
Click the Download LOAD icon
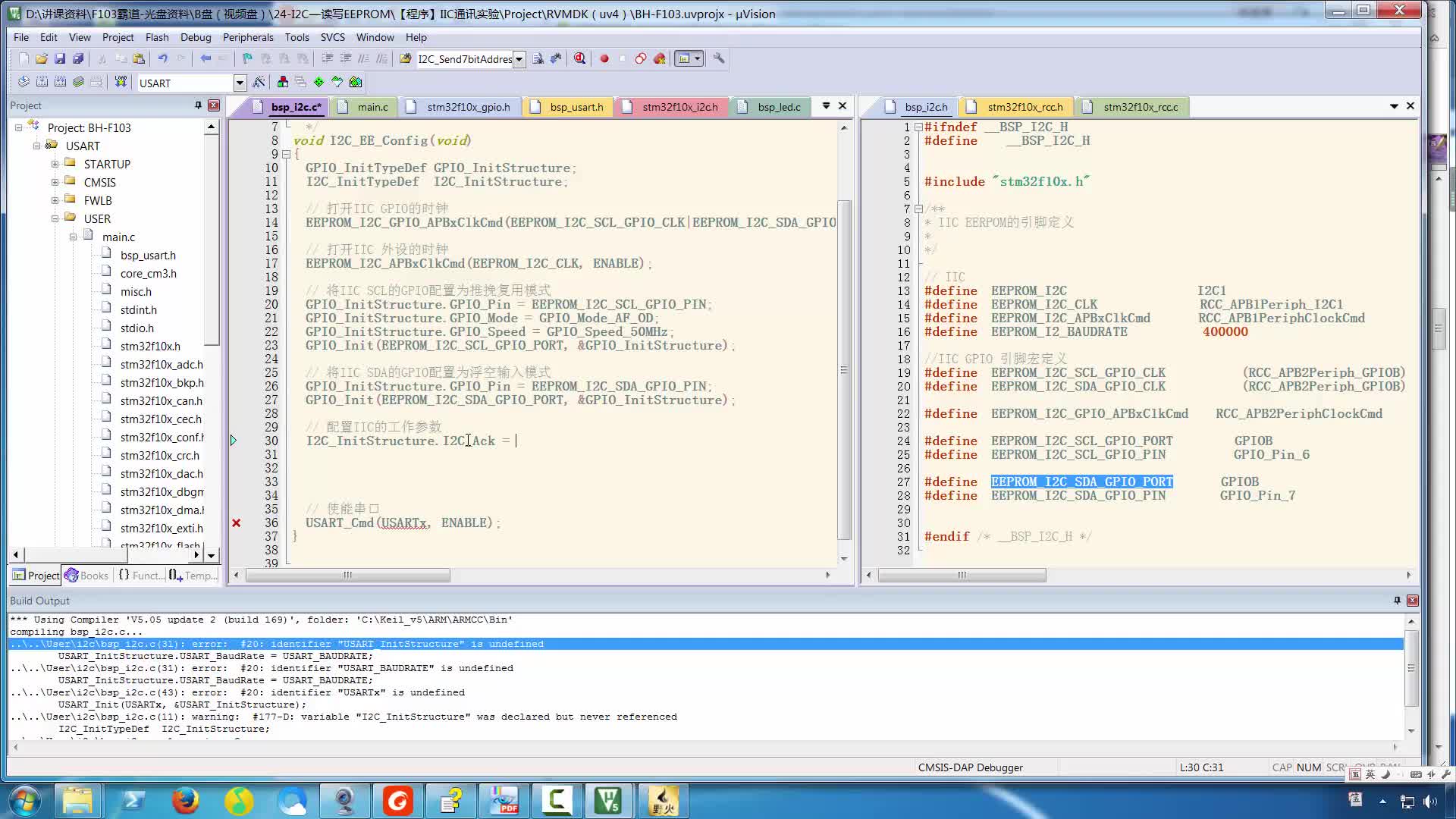tap(121, 82)
